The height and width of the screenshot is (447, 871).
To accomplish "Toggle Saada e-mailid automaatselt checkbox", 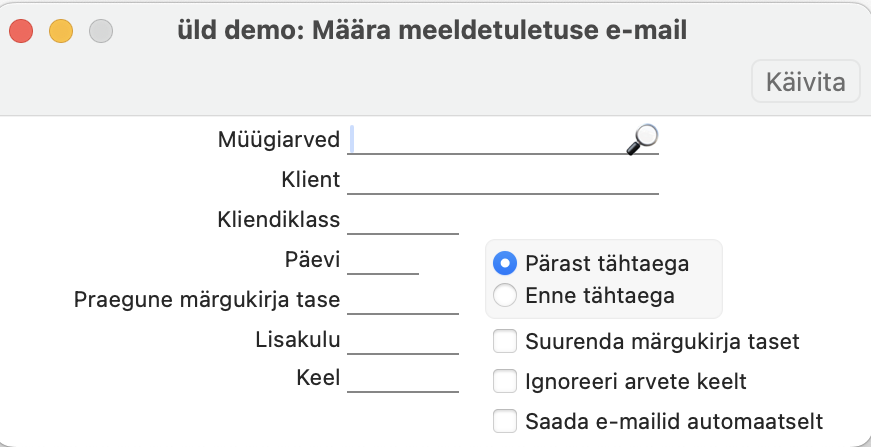I will (506, 421).
